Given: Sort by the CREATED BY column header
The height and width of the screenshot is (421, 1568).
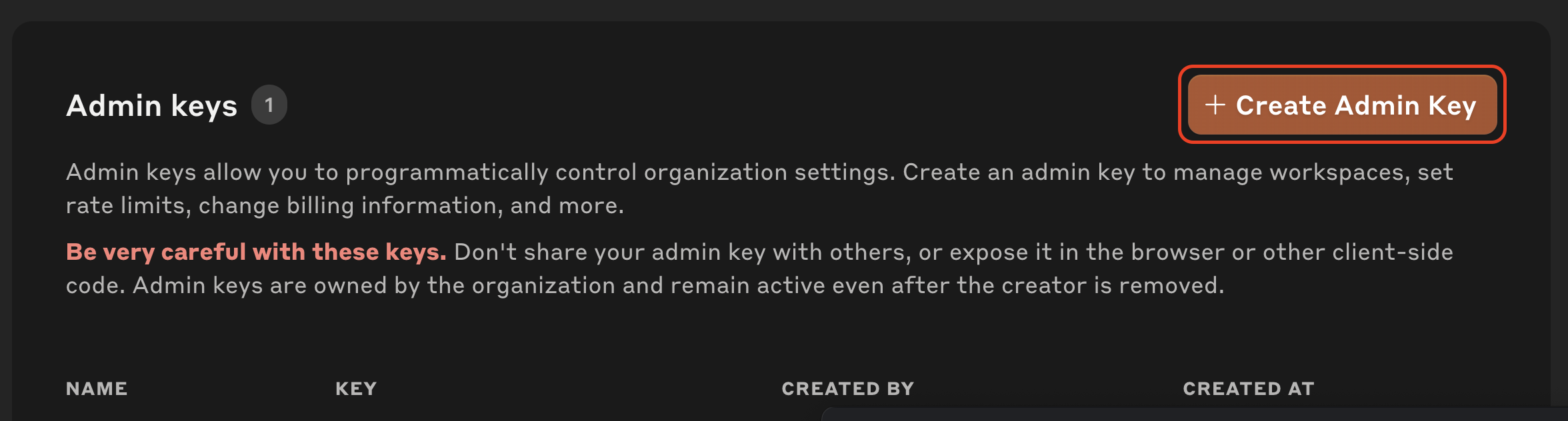Looking at the screenshot, I should coord(848,388).
